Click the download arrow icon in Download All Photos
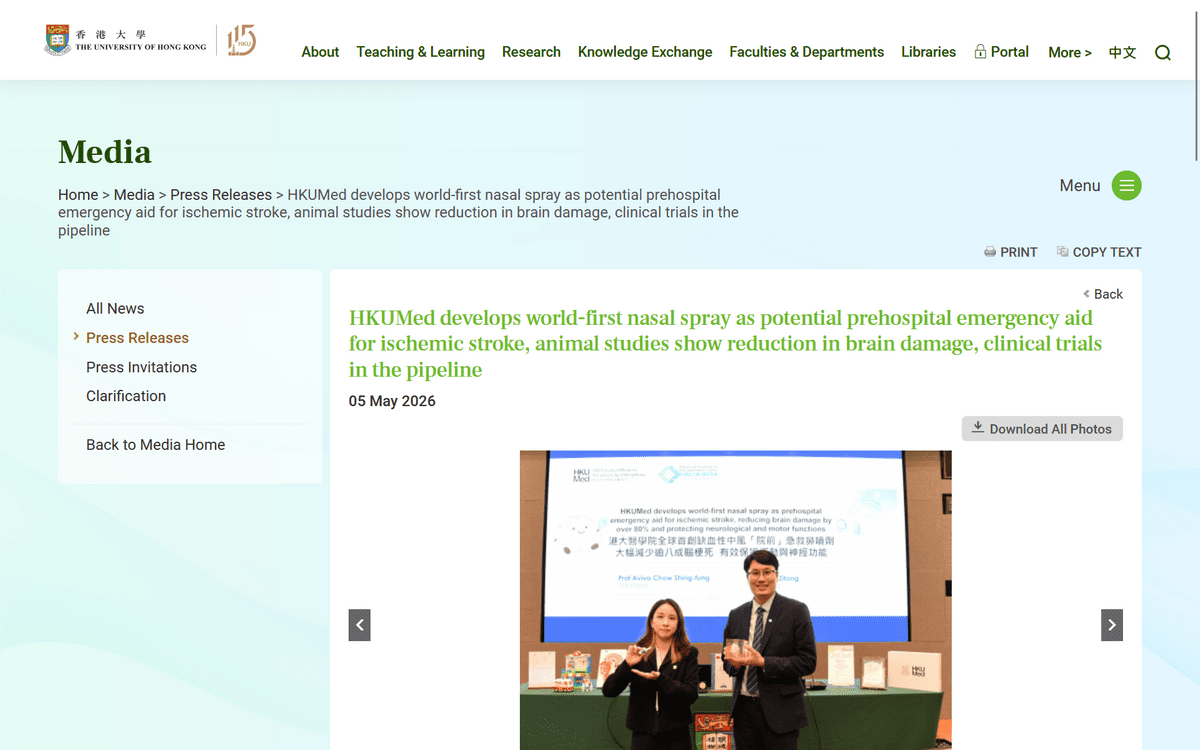Image resolution: width=1200 pixels, height=750 pixels. (x=978, y=428)
